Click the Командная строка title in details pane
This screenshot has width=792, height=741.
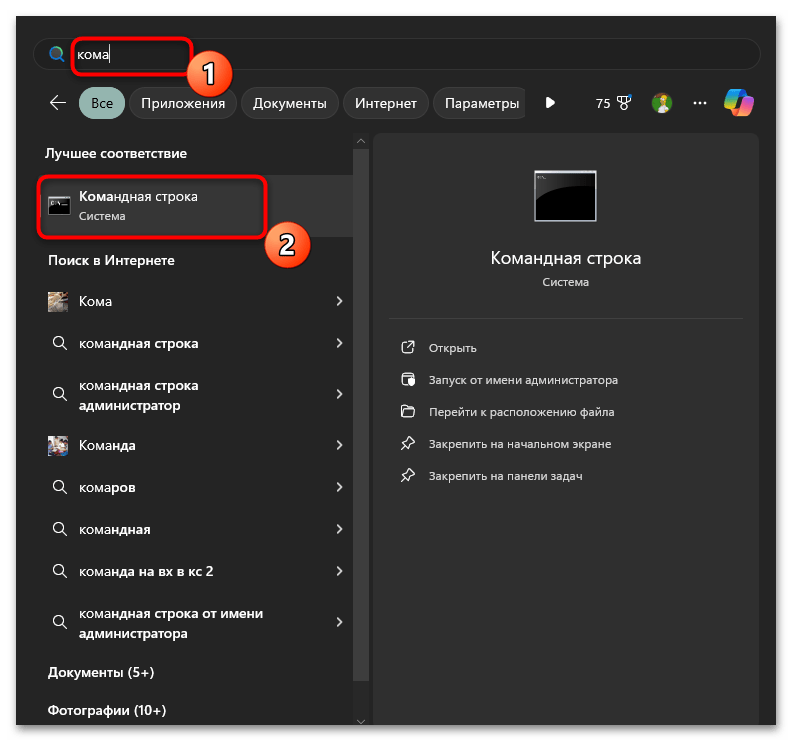pos(566,258)
